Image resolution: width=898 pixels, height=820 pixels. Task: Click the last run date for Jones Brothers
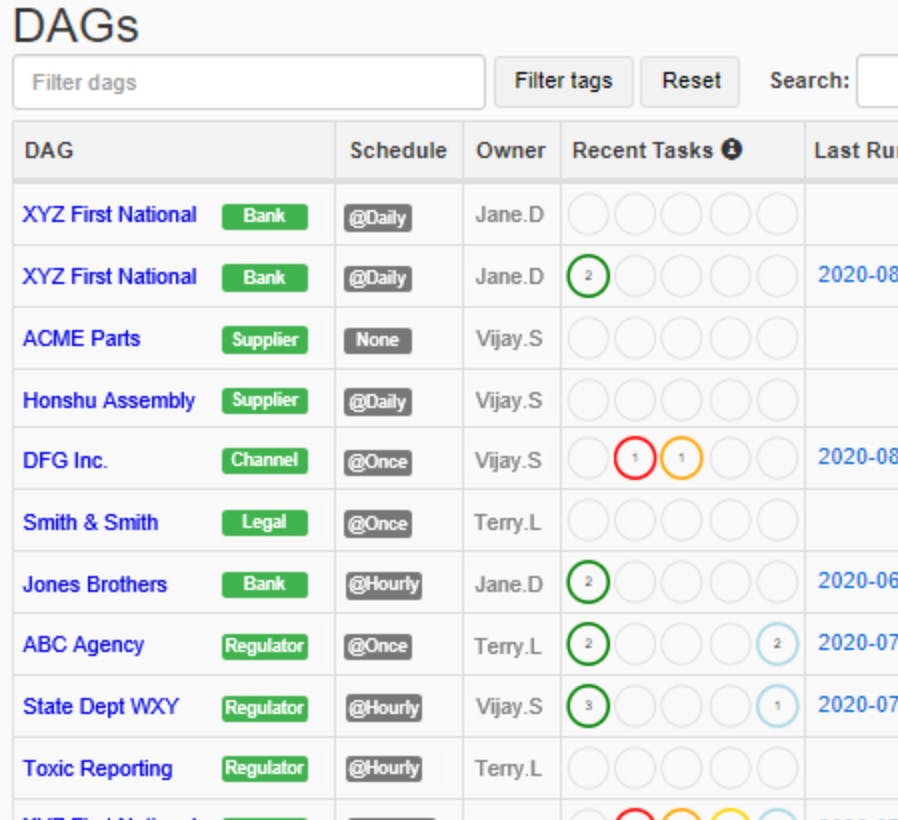(857, 581)
